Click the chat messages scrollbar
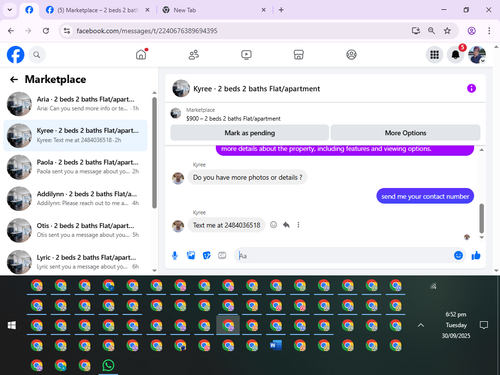The width and height of the screenshot is (500, 375). tap(481, 218)
